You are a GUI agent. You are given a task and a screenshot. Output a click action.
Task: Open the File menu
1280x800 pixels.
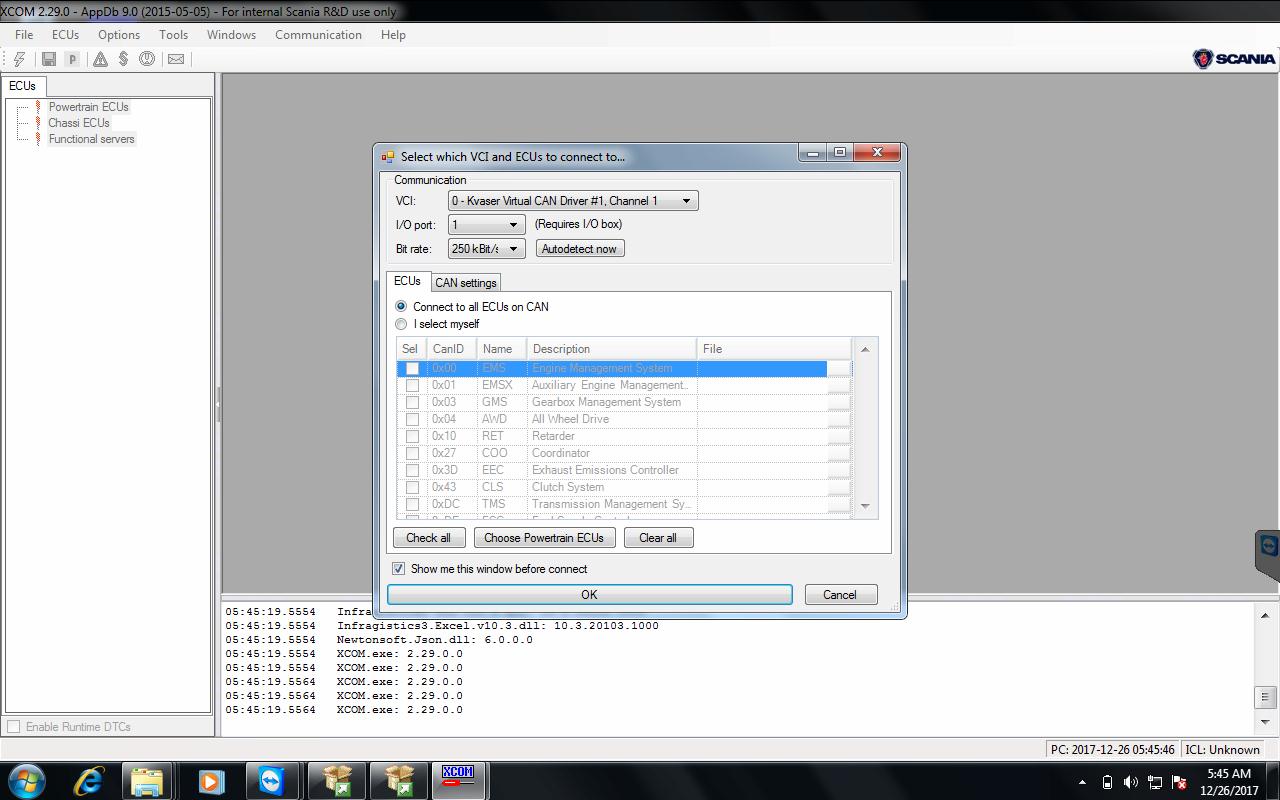click(24, 34)
